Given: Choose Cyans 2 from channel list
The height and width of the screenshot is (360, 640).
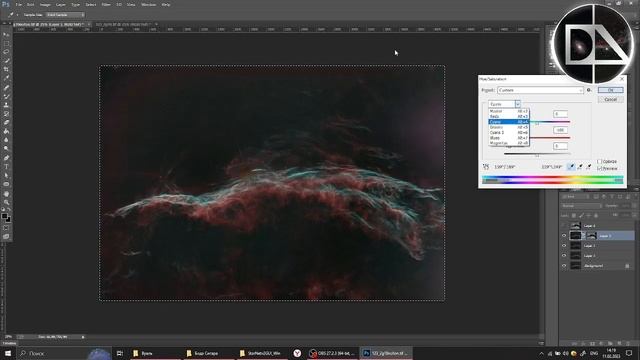Looking at the screenshot, I should pos(509,132).
